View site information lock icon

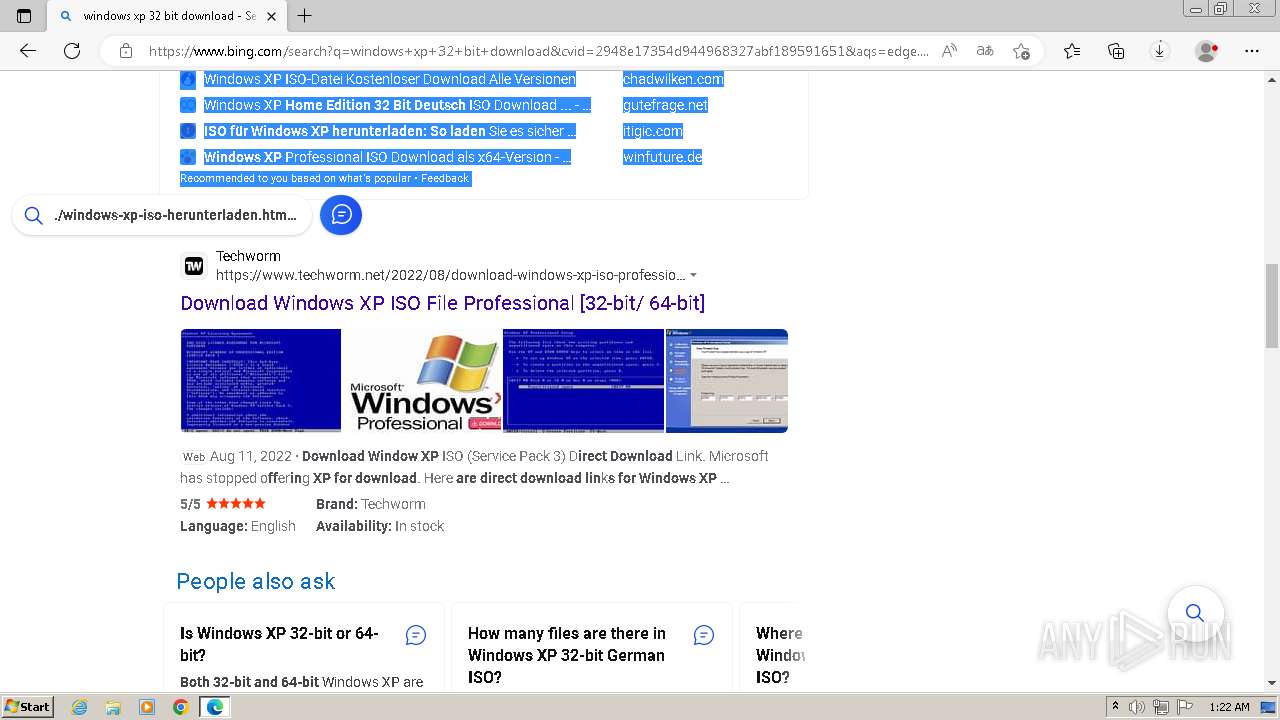point(126,51)
